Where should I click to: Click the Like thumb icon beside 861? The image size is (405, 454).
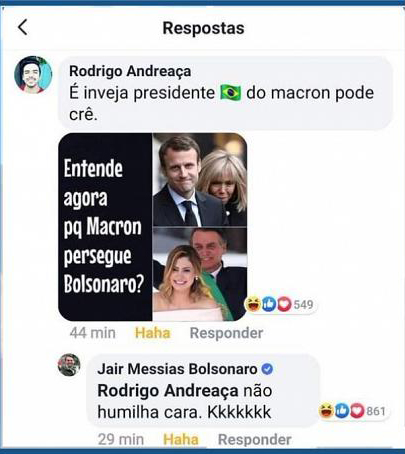342,410
